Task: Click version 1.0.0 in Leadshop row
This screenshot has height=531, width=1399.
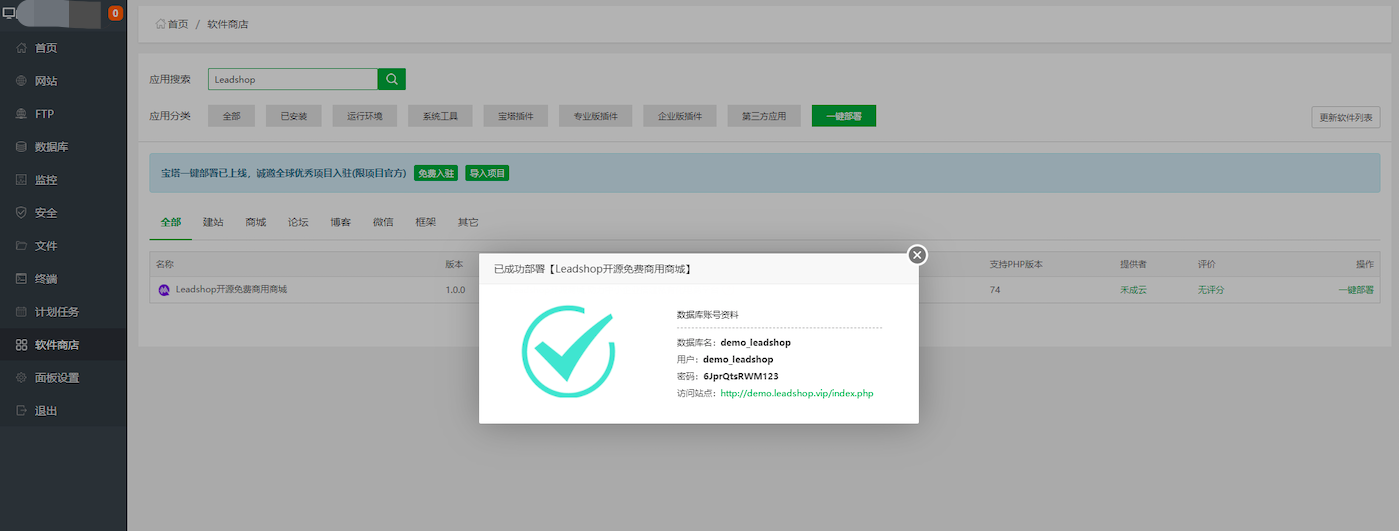Action: pyautogui.click(x=455, y=290)
